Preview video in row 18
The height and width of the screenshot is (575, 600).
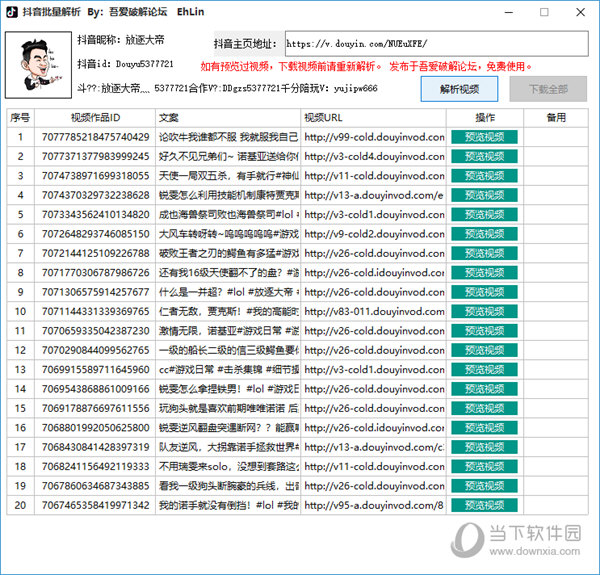click(484, 466)
